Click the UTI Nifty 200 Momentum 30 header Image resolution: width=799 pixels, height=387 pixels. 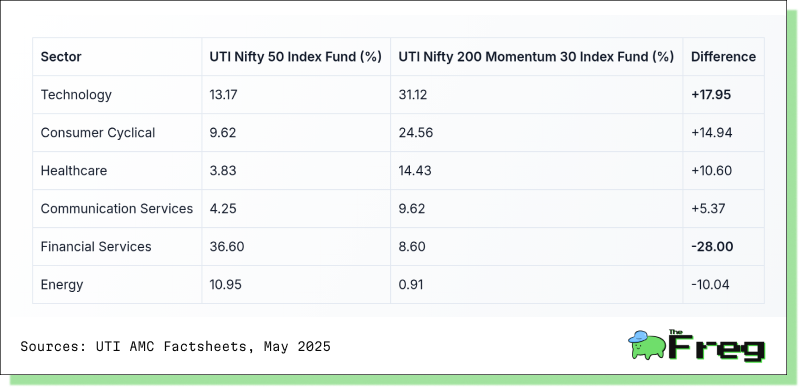(x=536, y=57)
